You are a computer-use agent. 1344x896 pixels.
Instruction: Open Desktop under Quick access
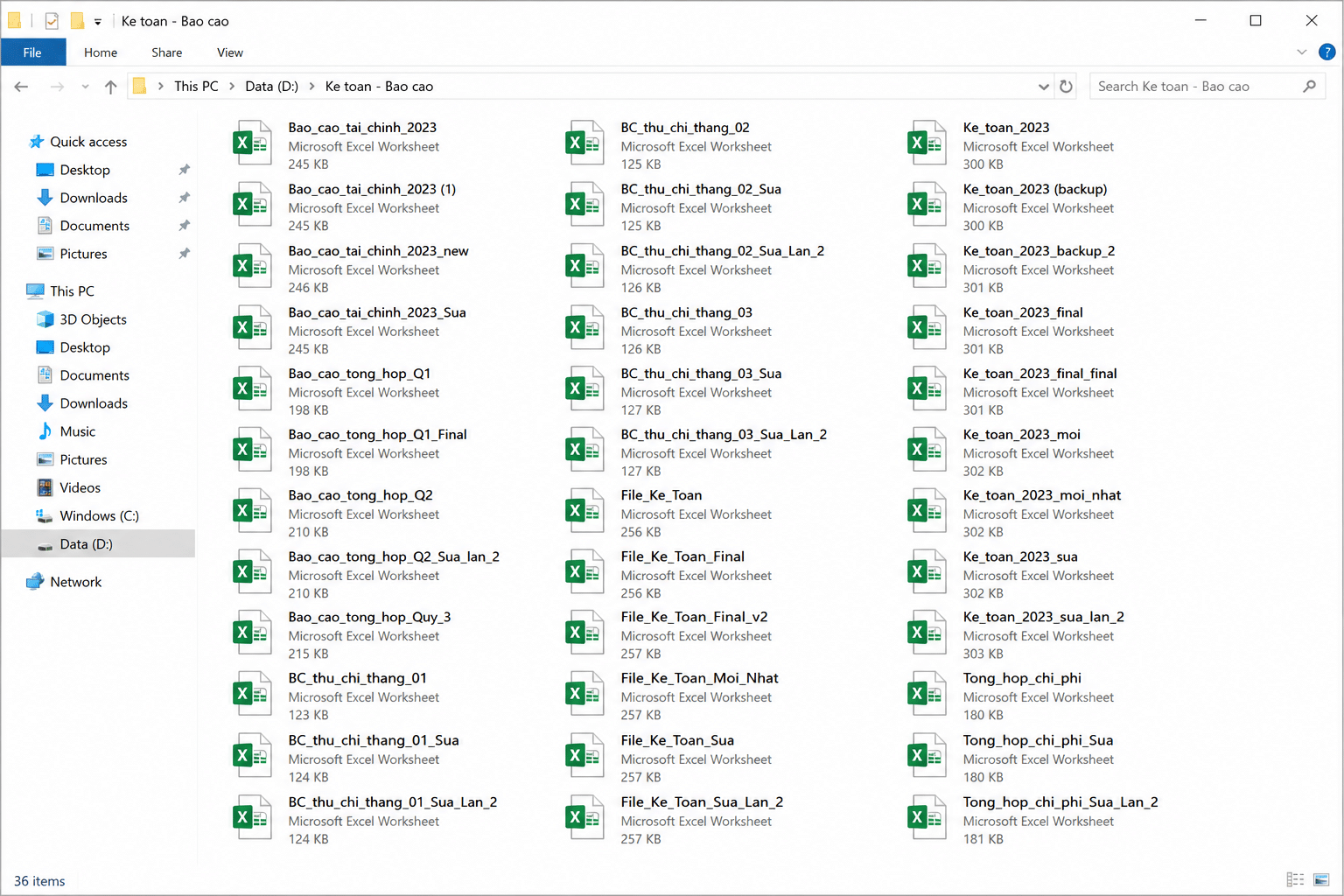85,170
